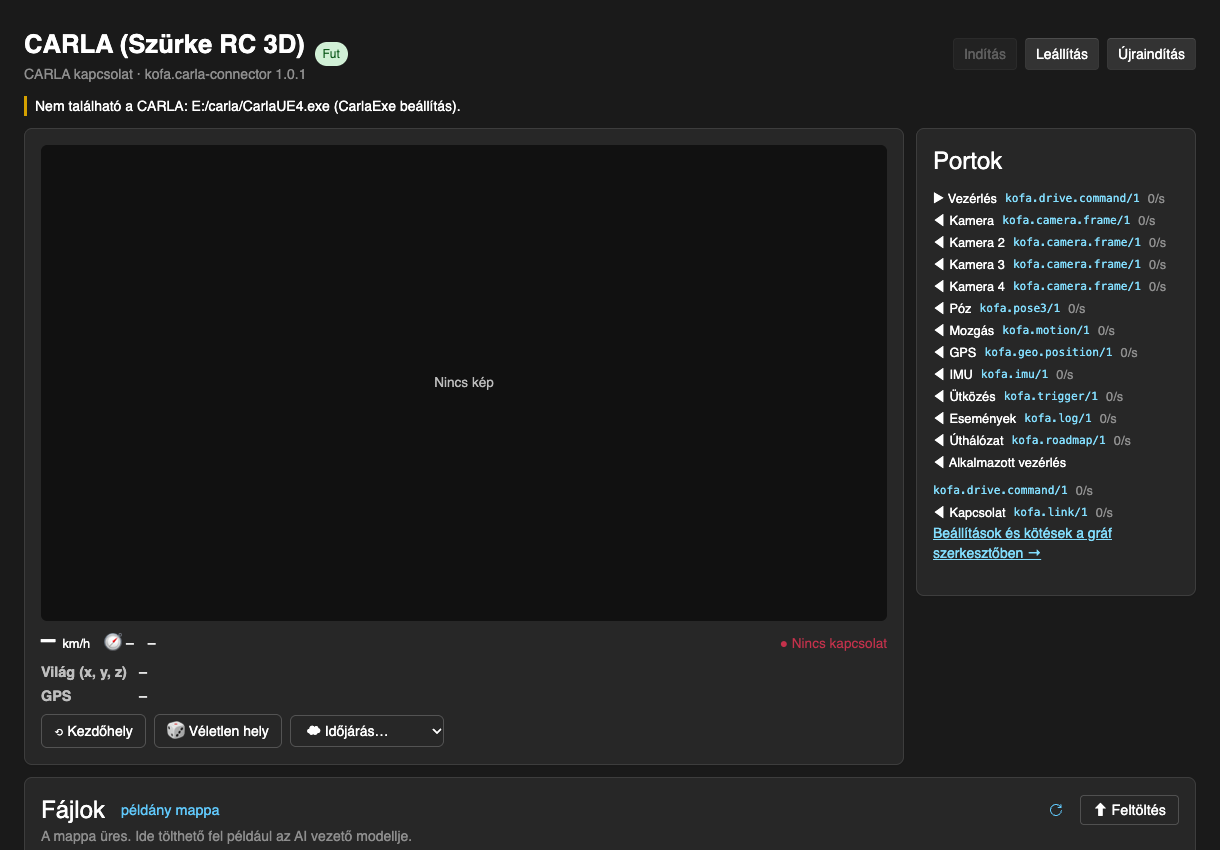Click the kofa.roadmap/1 port type label
Image resolution: width=1220 pixels, height=850 pixels.
click(x=1058, y=440)
